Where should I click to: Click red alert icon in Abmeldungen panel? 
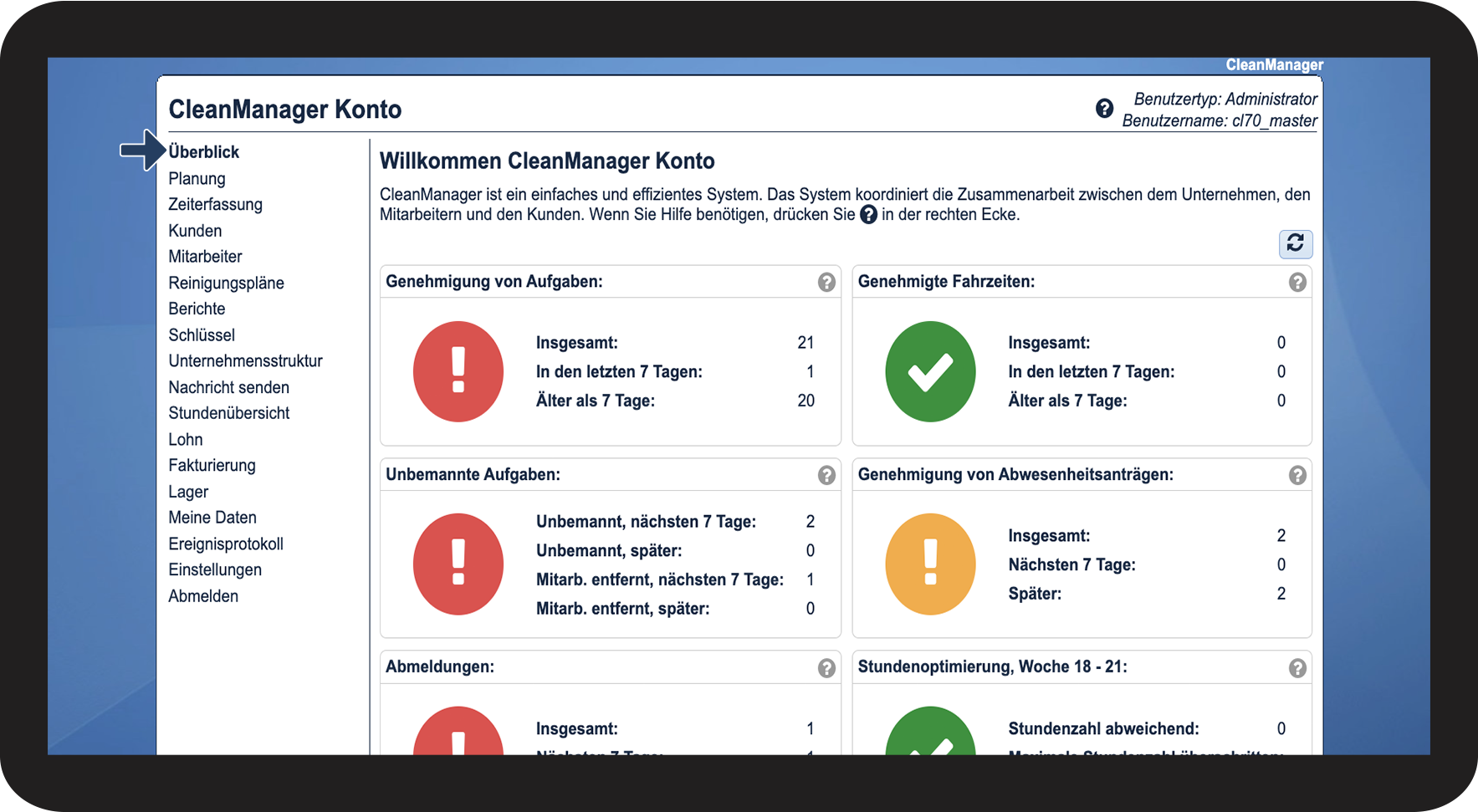[458, 731]
